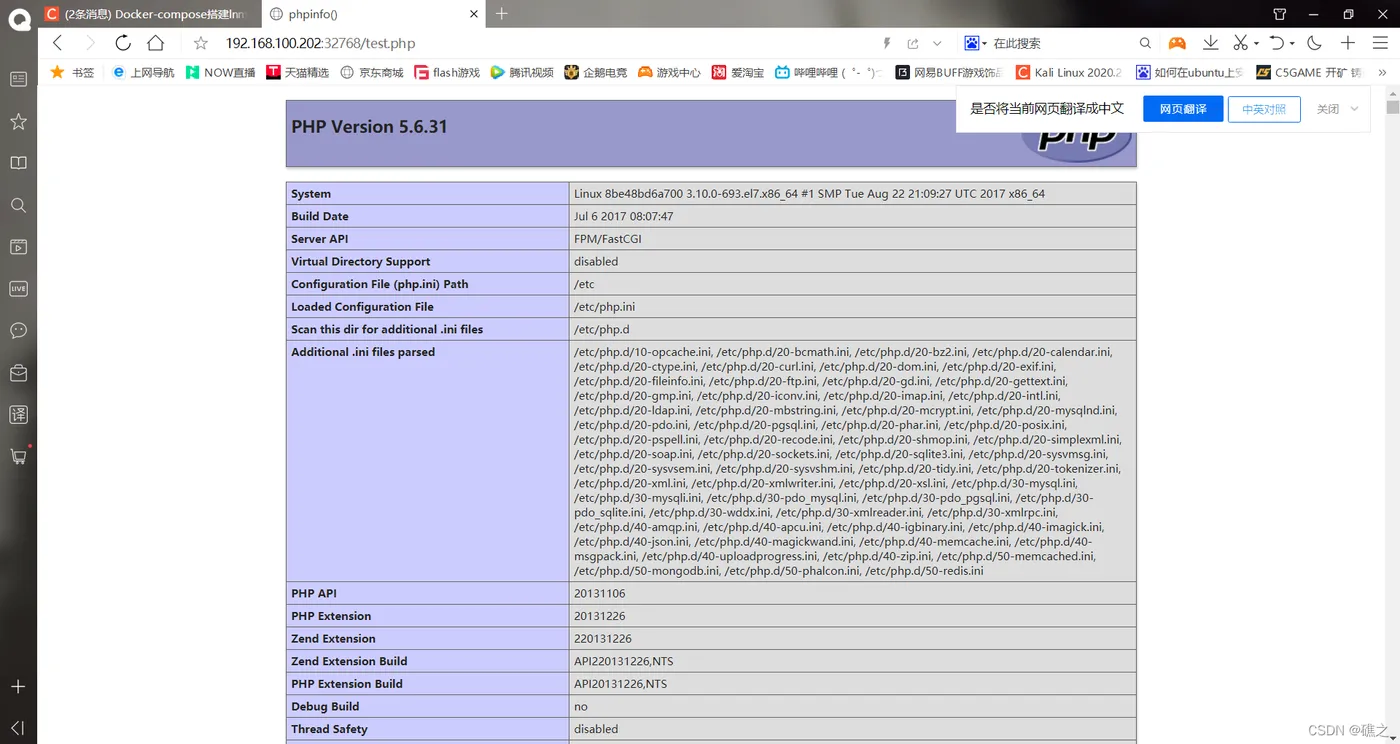
Task: Open the C5GAME bookmark
Action: [1310, 72]
